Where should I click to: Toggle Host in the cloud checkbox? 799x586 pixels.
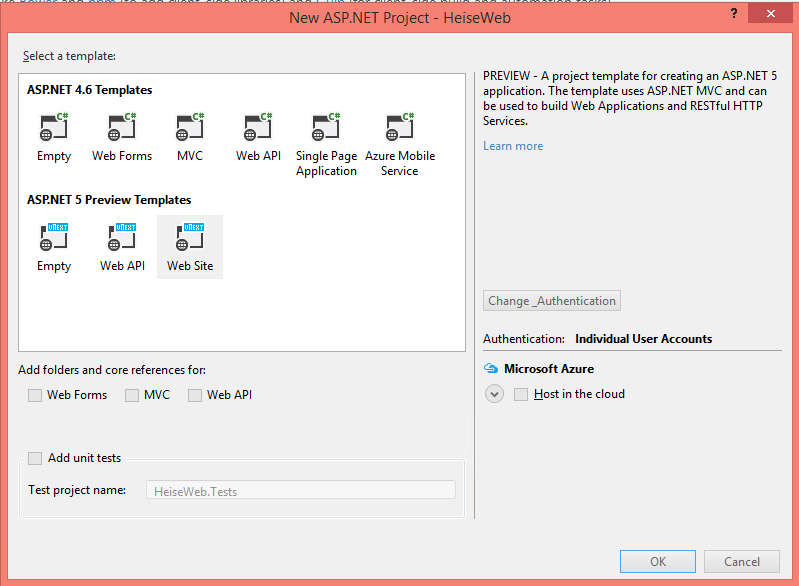click(x=521, y=394)
